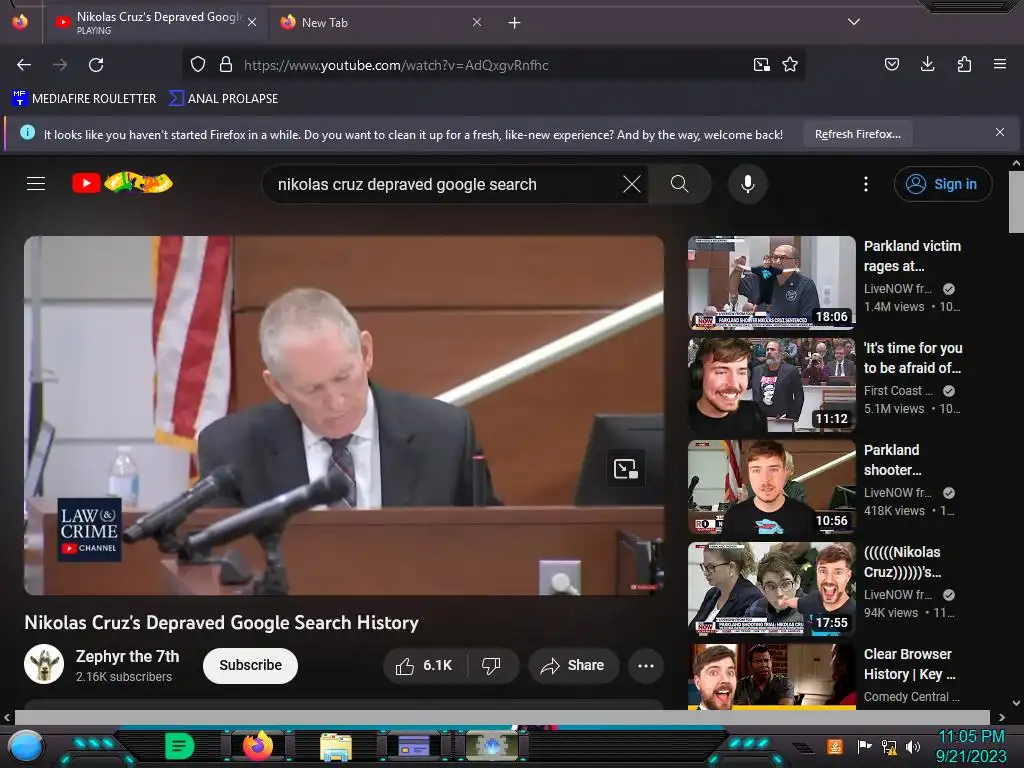Open YouTube settings three-dot menu

click(866, 184)
